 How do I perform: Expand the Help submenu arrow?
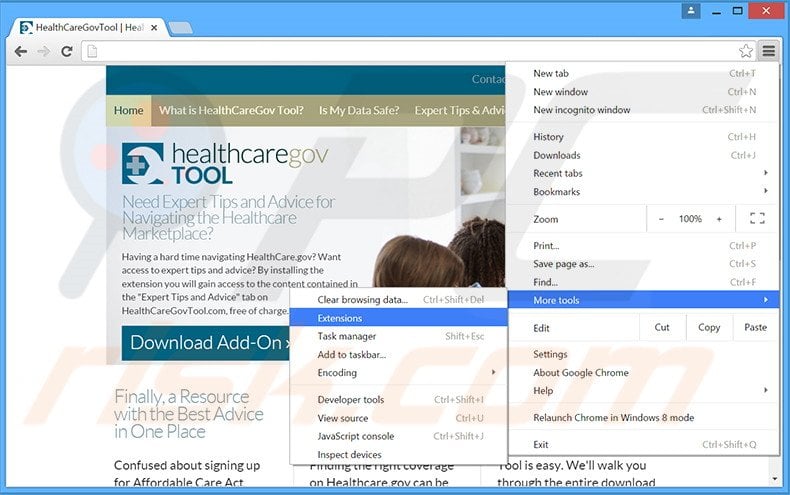click(x=766, y=390)
